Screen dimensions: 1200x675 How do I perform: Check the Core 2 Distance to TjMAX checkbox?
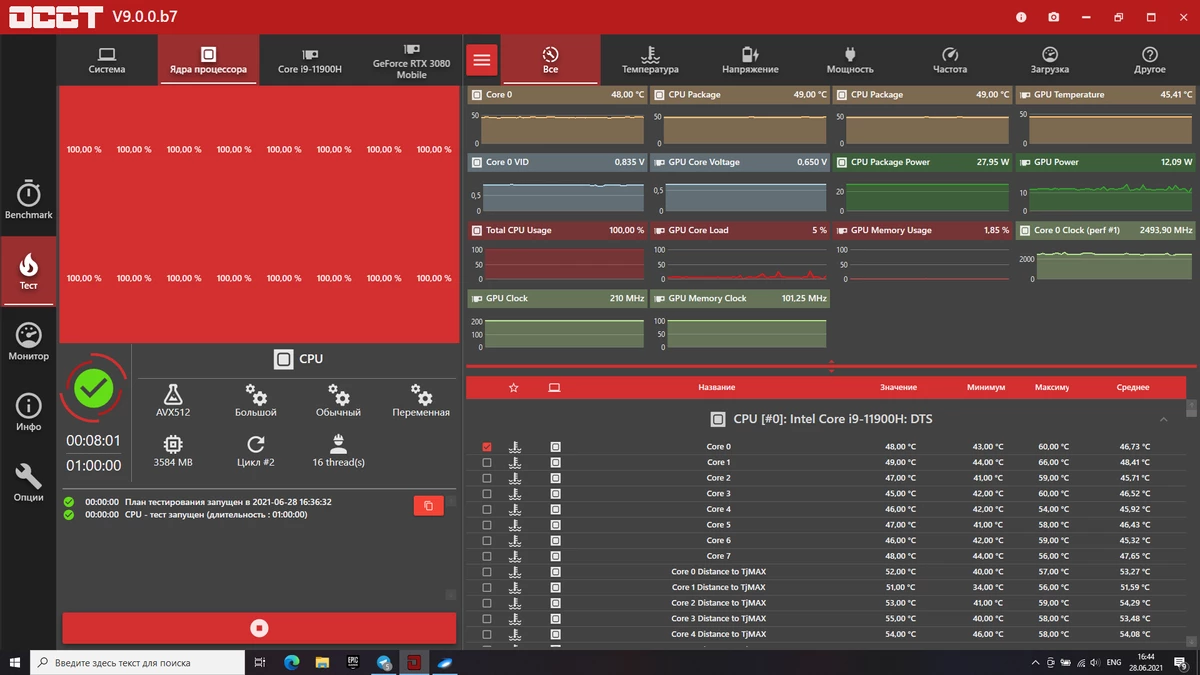pyautogui.click(x=487, y=603)
